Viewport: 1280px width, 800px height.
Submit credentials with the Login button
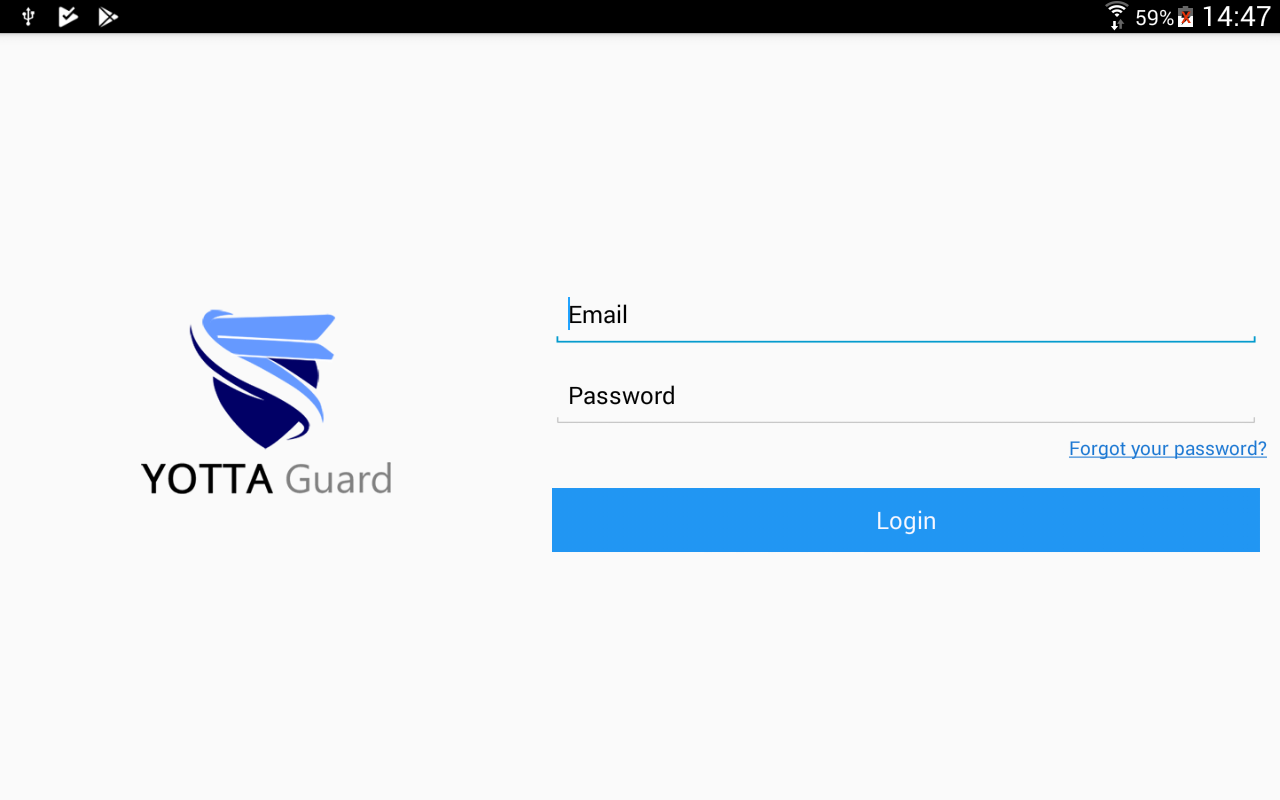[906, 520]
